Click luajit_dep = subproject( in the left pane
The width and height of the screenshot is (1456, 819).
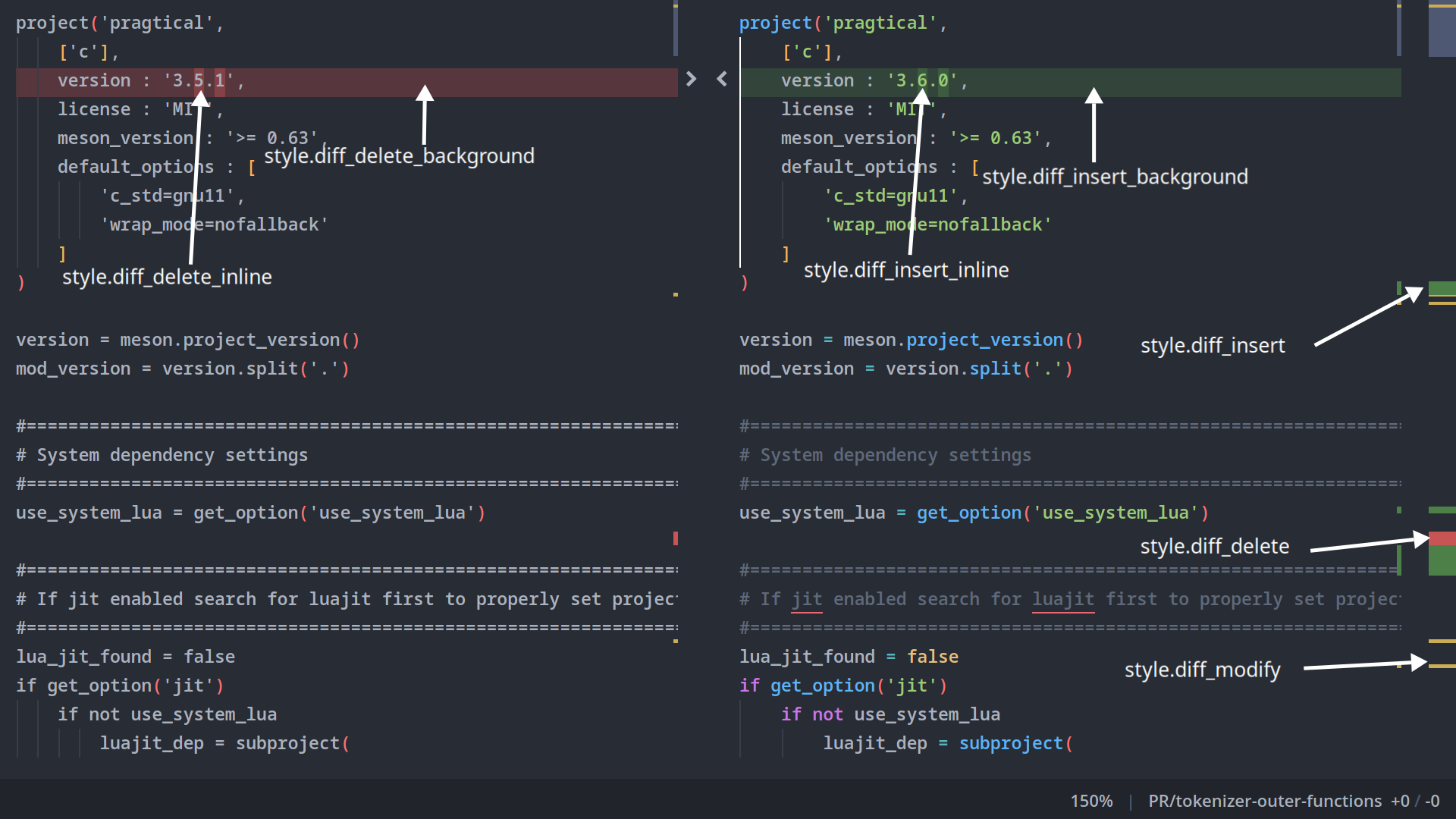(x=224, y=744)
